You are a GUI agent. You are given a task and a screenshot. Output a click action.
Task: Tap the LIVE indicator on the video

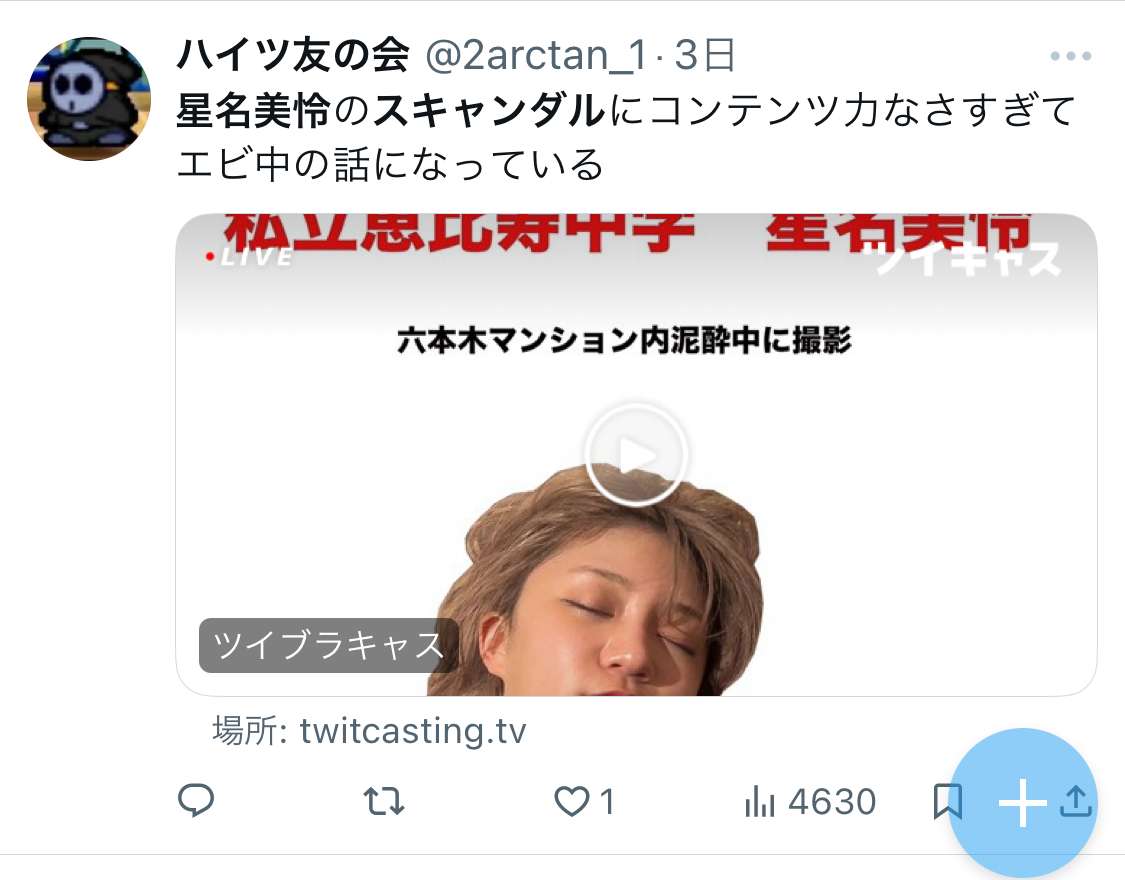(x=248, y=257)
